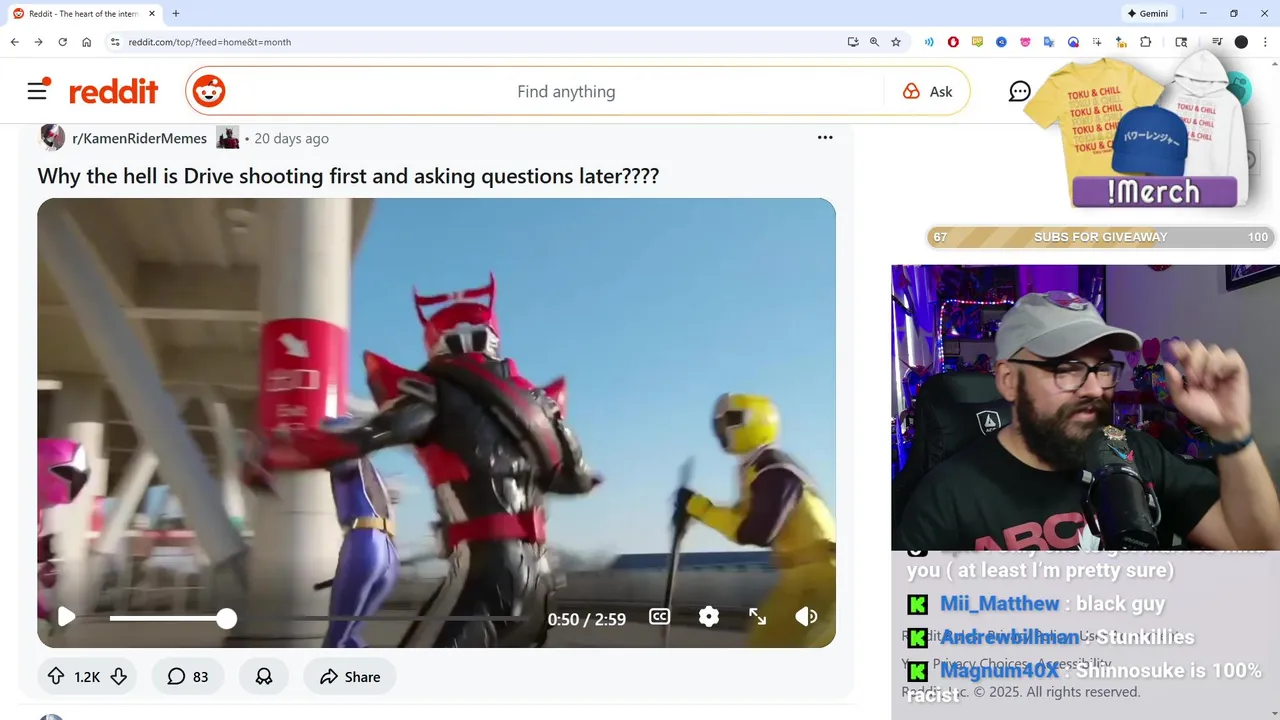Share the post
The height and width of the screenshot is (720, 1280).
coord(350,677)
